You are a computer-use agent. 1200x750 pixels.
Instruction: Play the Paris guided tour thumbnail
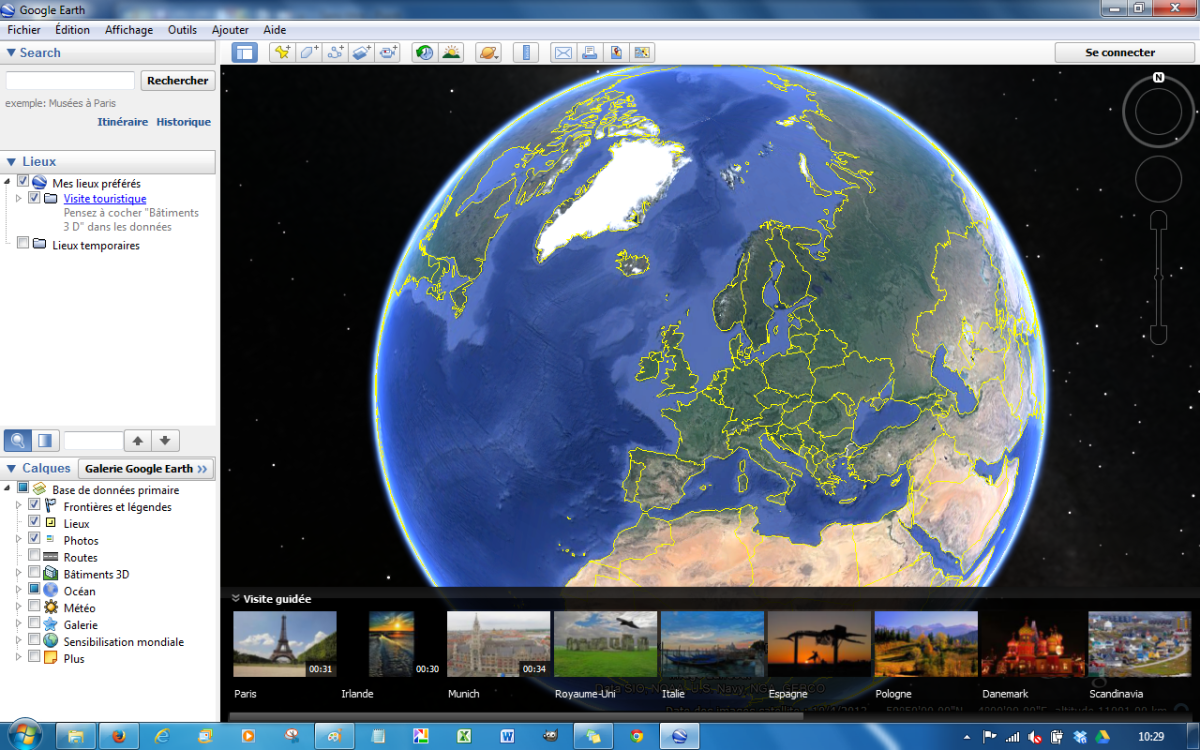click(285, 644)
